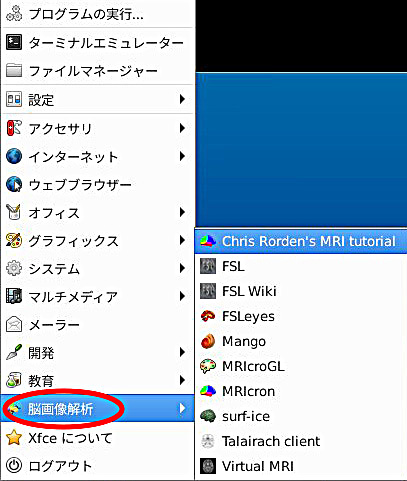
Task: Open Virtual MRI using its icon
Action: [x=208, y=466]
